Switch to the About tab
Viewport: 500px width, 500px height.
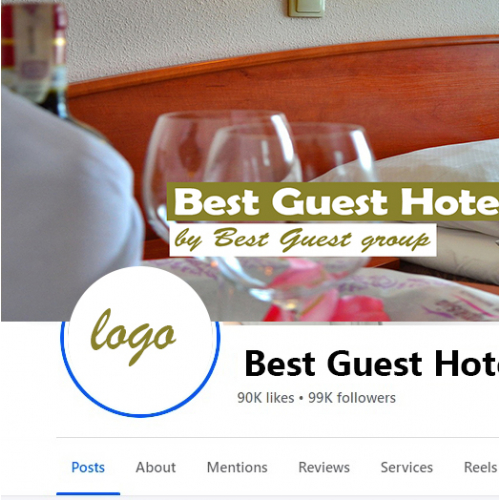coord(156,467)
